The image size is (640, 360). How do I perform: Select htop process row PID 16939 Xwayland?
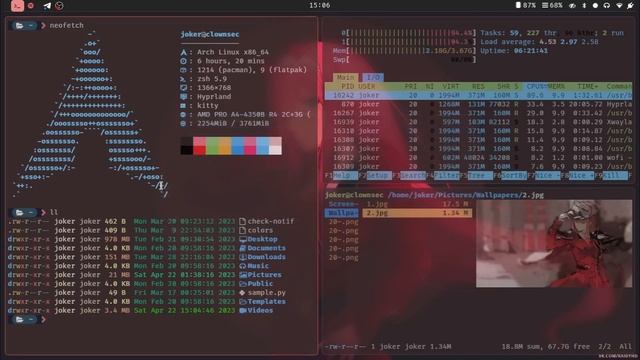(478, 122)
